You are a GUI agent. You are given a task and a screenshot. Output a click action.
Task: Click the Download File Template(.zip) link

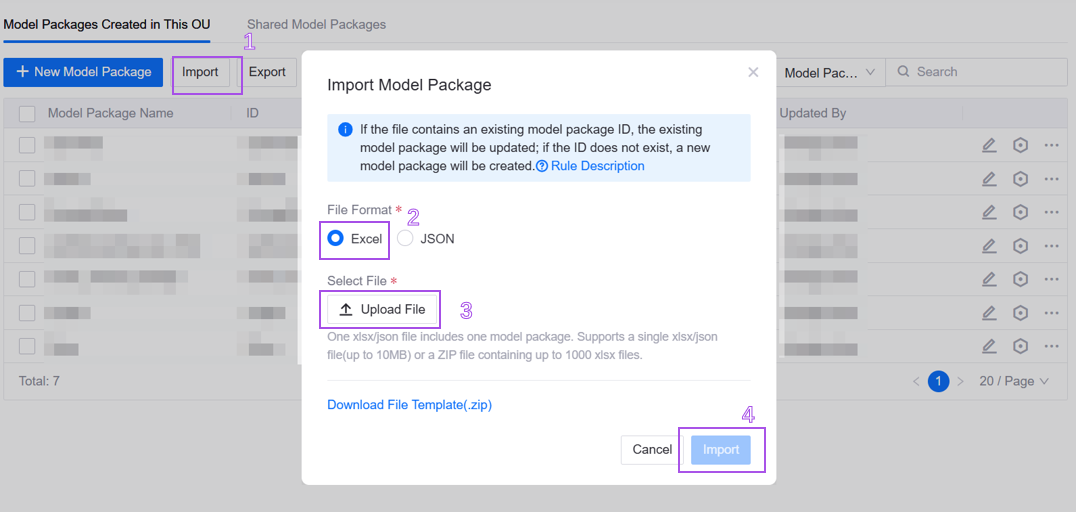tap(410, 405)
